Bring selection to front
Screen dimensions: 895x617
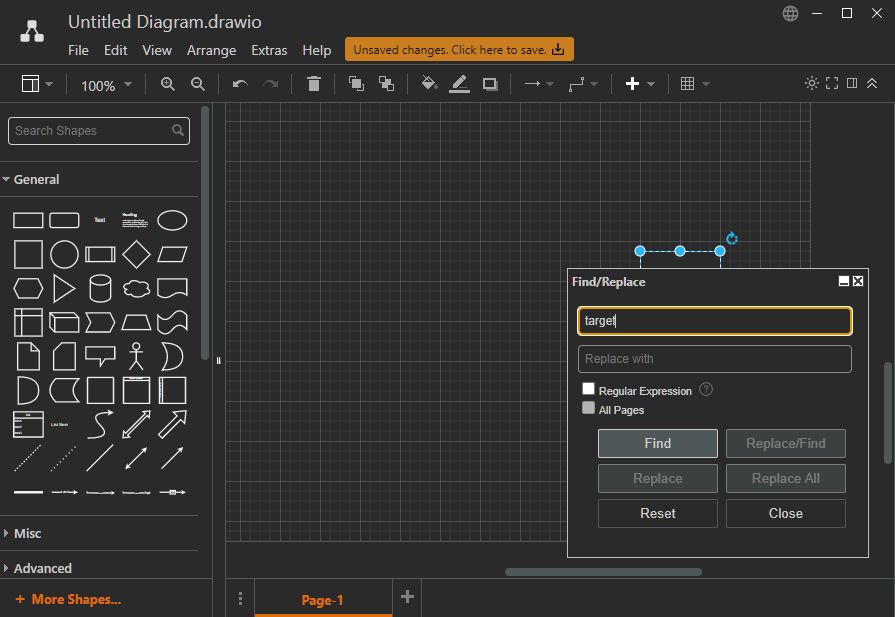click(x=356, y=84)
